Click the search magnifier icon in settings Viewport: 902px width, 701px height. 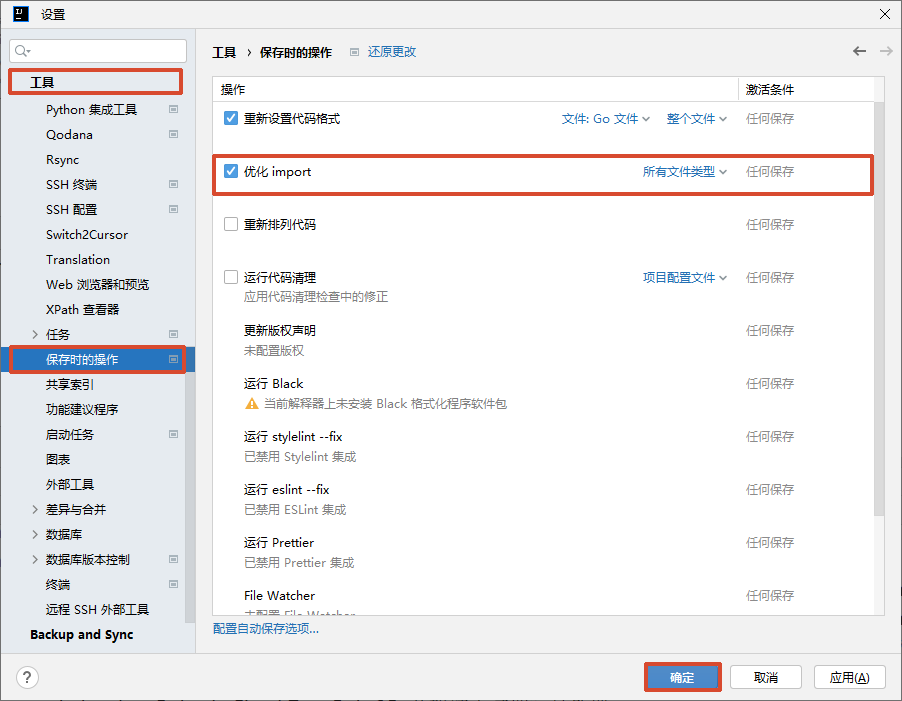click(x=23, y=51)
